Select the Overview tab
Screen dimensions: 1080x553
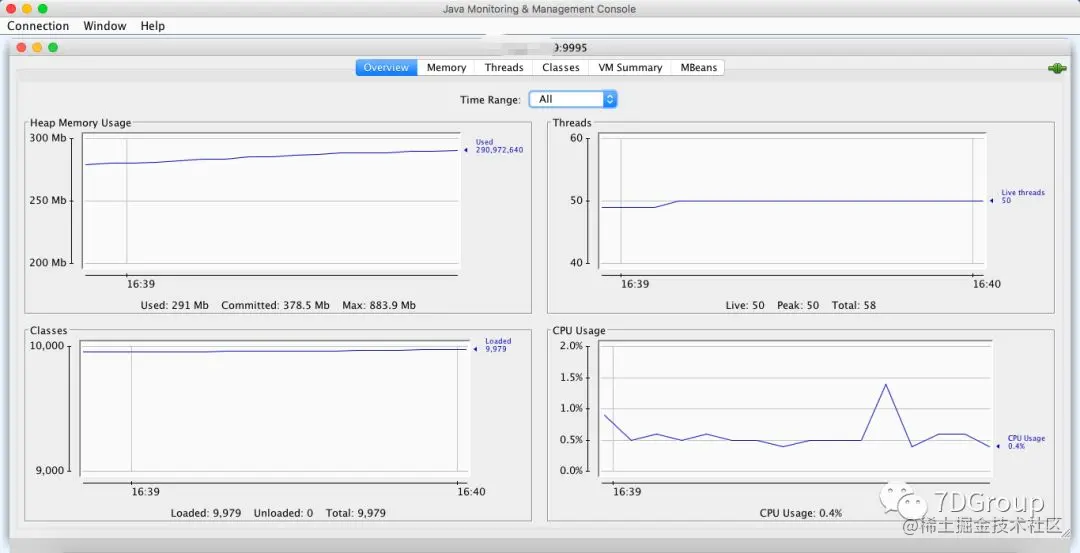[386, 67]
